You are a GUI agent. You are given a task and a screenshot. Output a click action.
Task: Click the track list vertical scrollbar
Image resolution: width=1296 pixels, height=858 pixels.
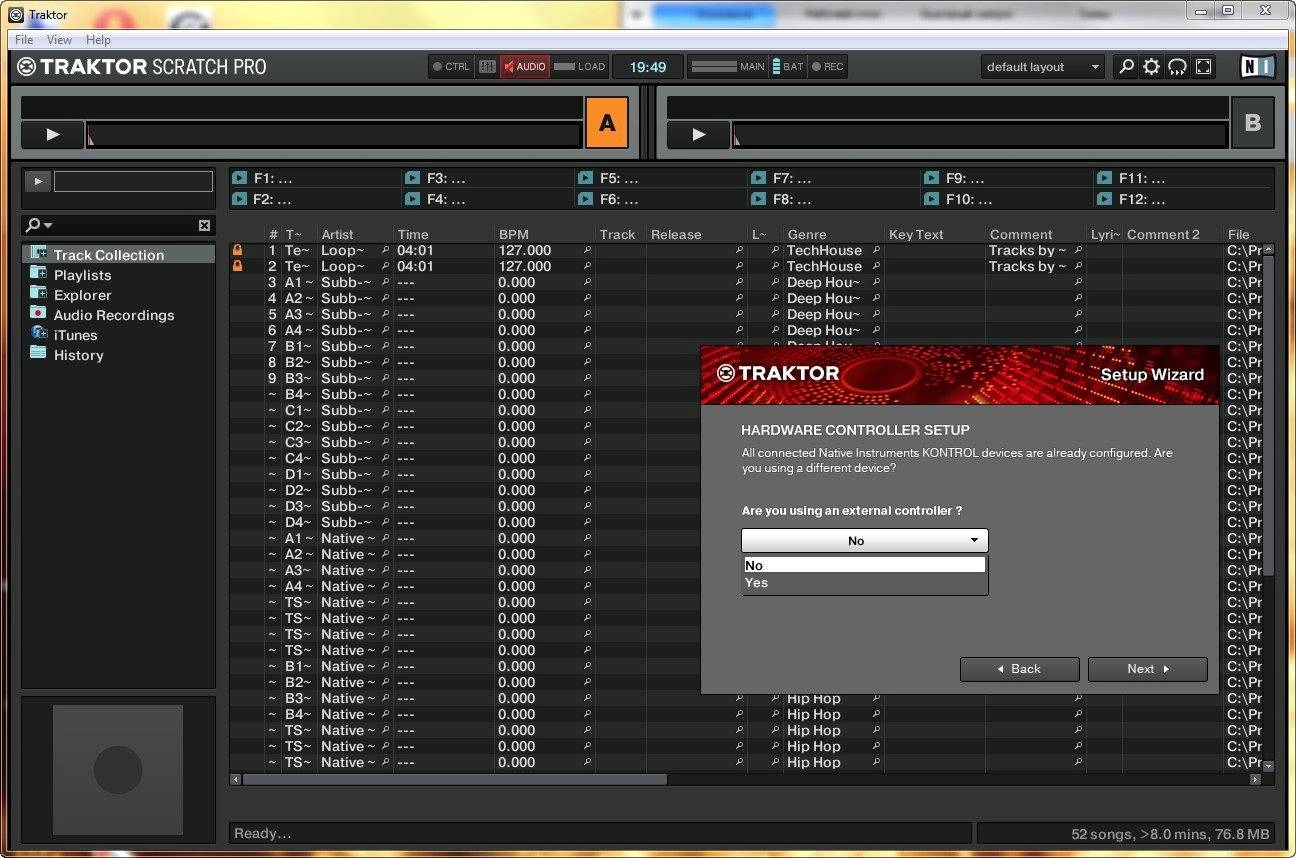(1268, 415)
